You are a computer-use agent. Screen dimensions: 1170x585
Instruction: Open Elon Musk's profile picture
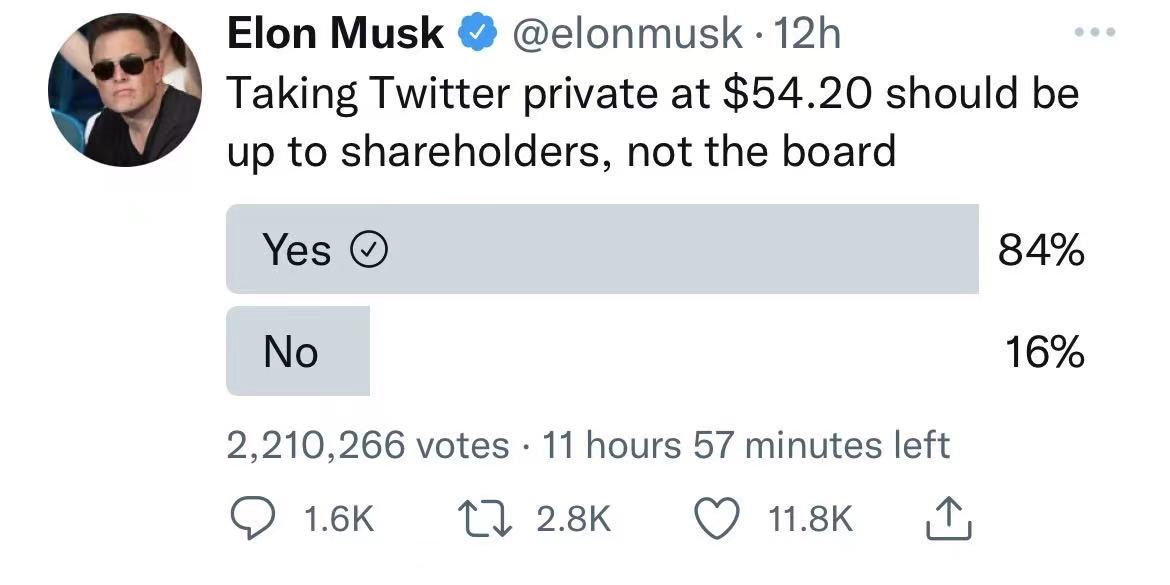(125, 91)
